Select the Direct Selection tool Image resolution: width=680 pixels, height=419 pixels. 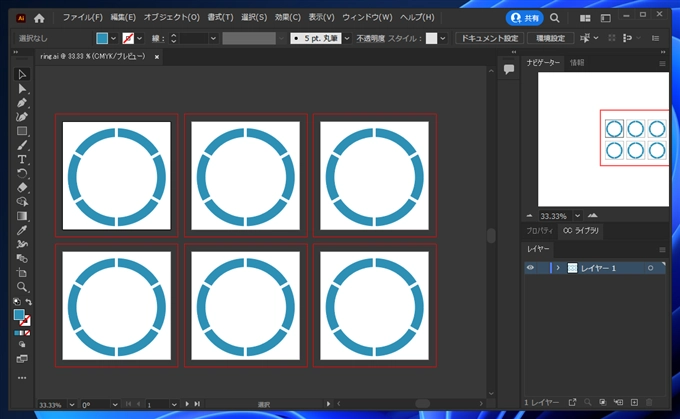click(22, 89)
